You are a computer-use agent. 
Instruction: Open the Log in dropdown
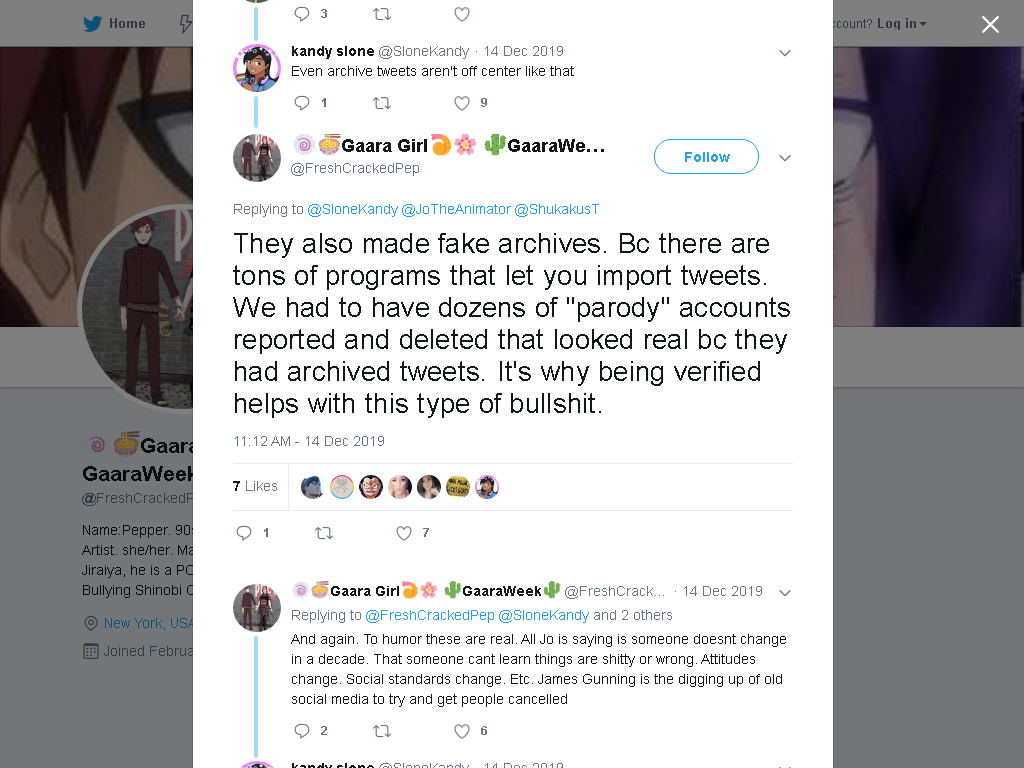coord(901,24)
